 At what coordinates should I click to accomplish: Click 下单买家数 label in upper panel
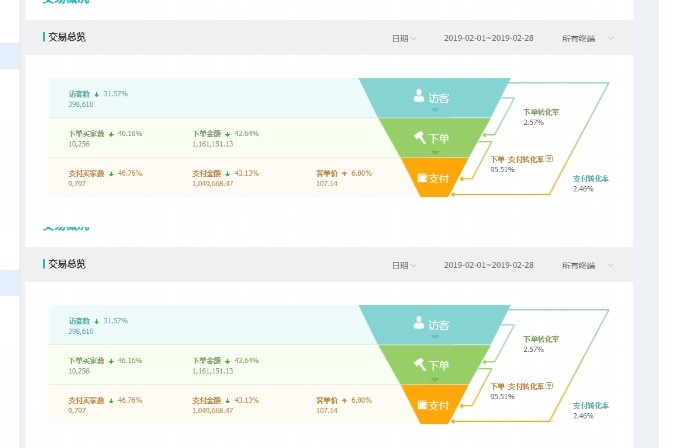click(86, 134)
